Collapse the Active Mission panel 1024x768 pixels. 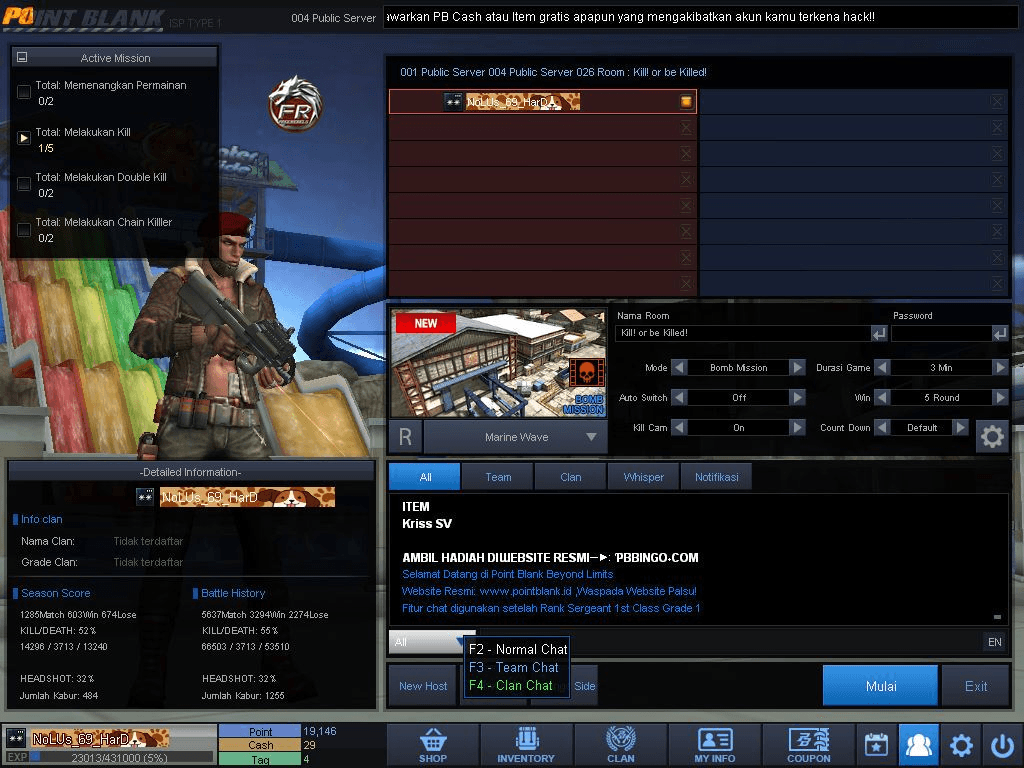pos(22,57)
